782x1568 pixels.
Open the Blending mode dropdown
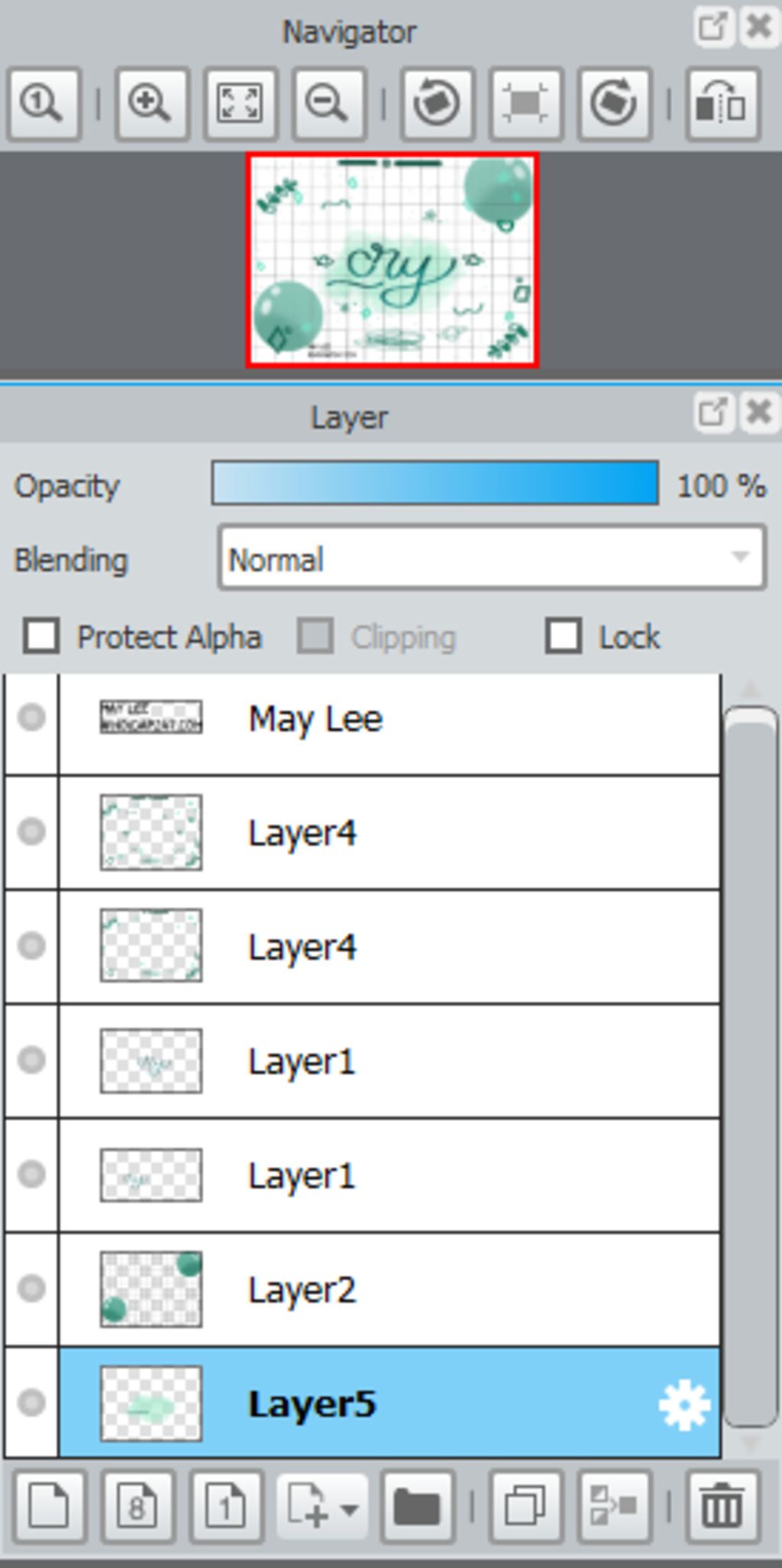(x=492, y=558)
